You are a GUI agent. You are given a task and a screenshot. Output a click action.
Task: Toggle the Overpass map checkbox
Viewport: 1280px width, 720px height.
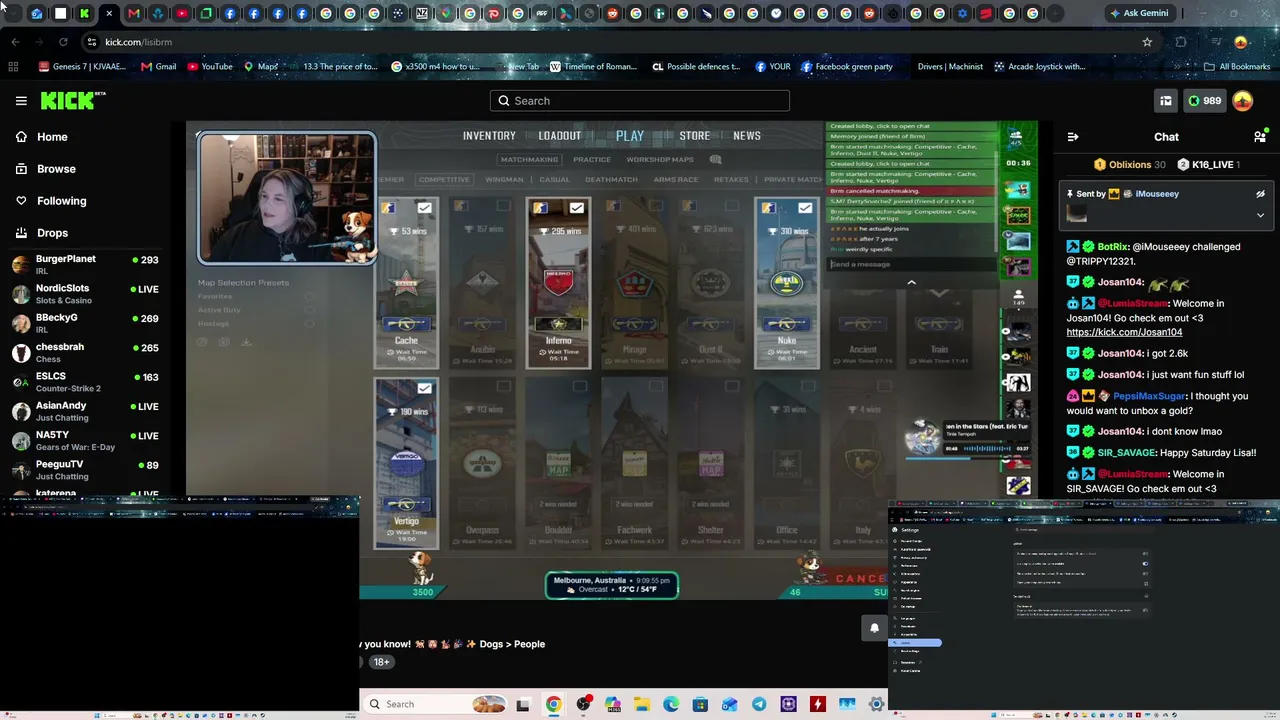pos(503,387)
